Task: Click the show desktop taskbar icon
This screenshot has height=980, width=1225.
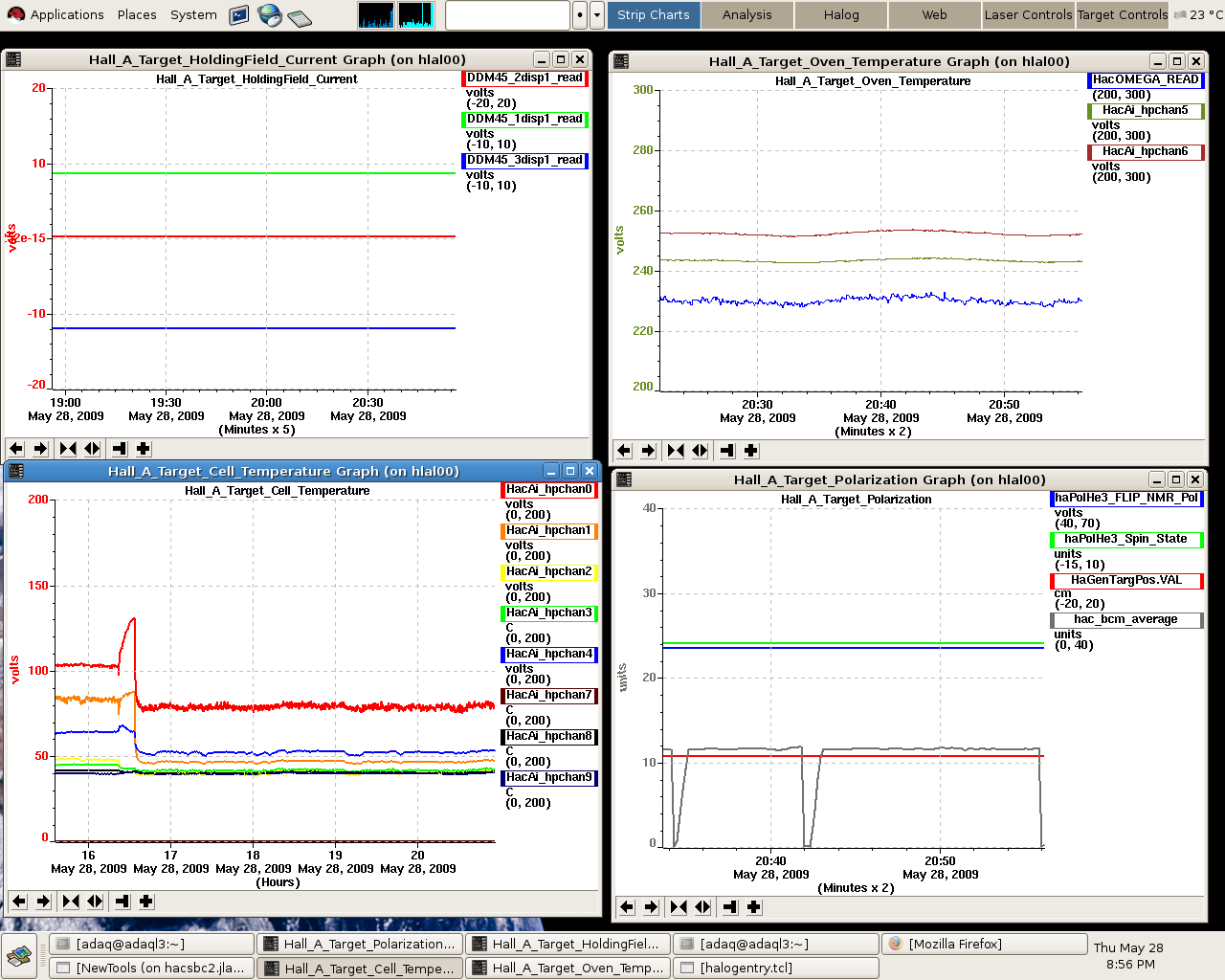Action: point(19,954)
